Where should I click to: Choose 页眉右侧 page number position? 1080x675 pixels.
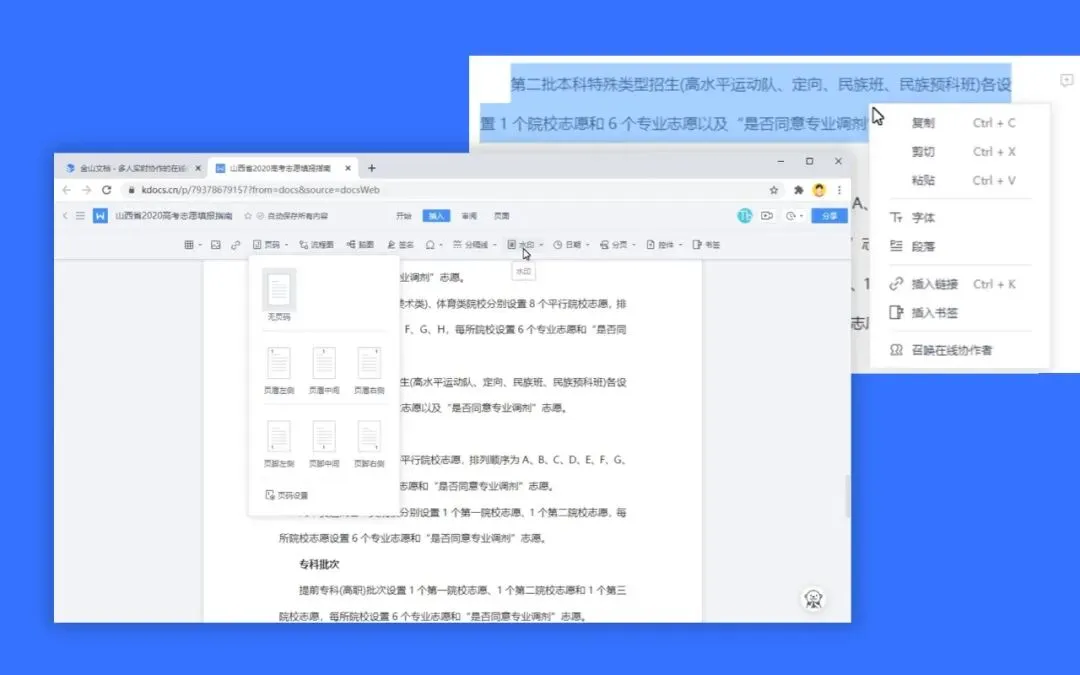(x=369, y=370)
